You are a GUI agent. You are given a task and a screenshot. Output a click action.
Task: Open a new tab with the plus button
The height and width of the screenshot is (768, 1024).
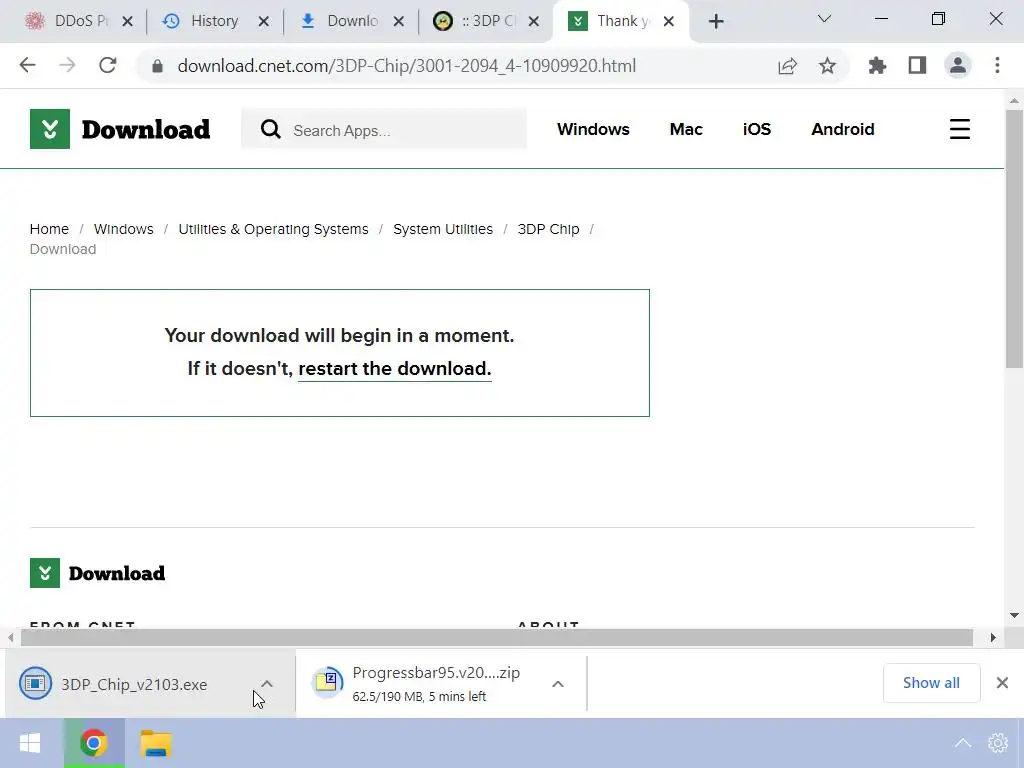pyautogui.click(x=716, y=22)
